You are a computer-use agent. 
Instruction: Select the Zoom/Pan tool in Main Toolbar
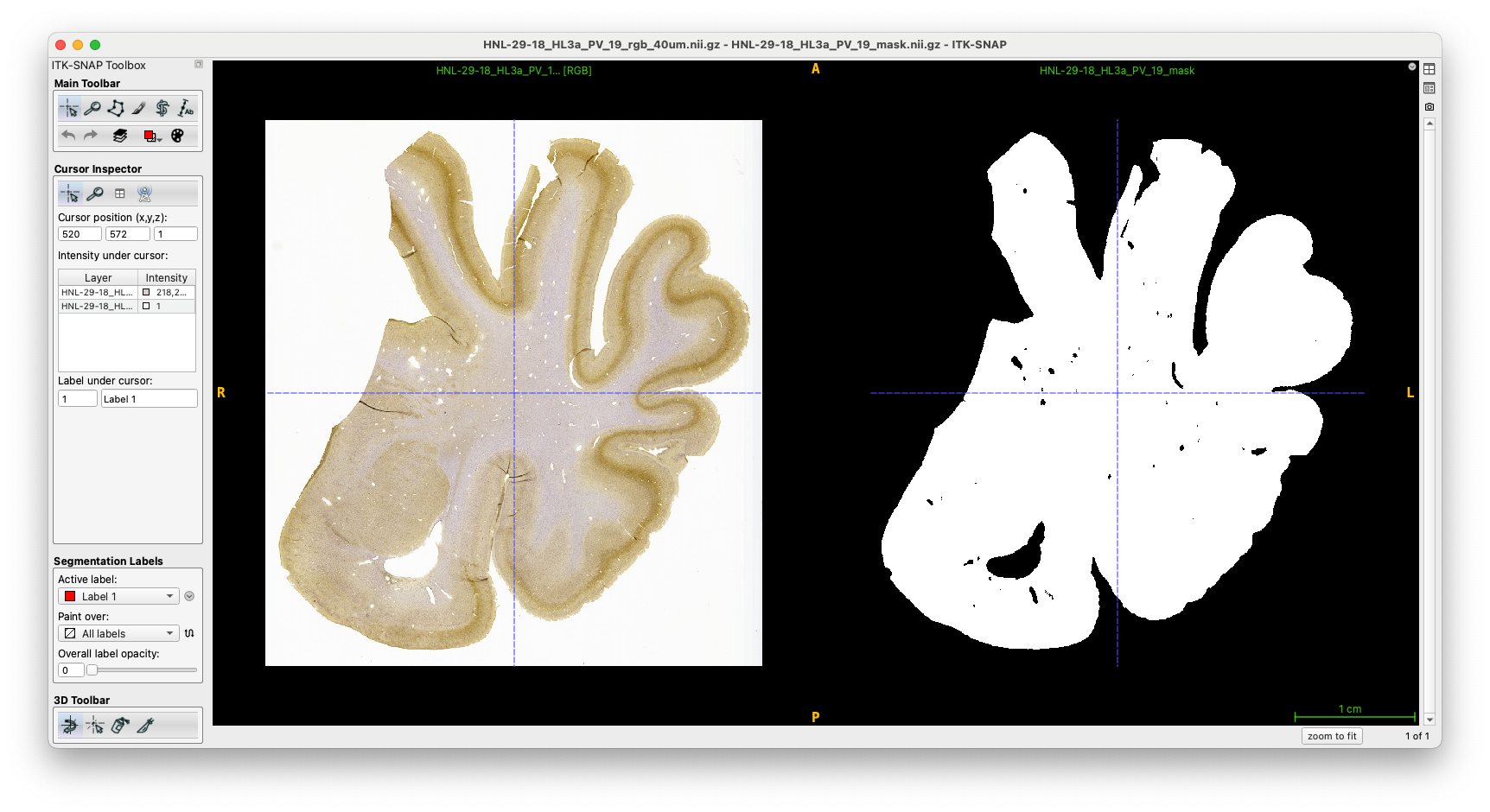coord(92,108)
